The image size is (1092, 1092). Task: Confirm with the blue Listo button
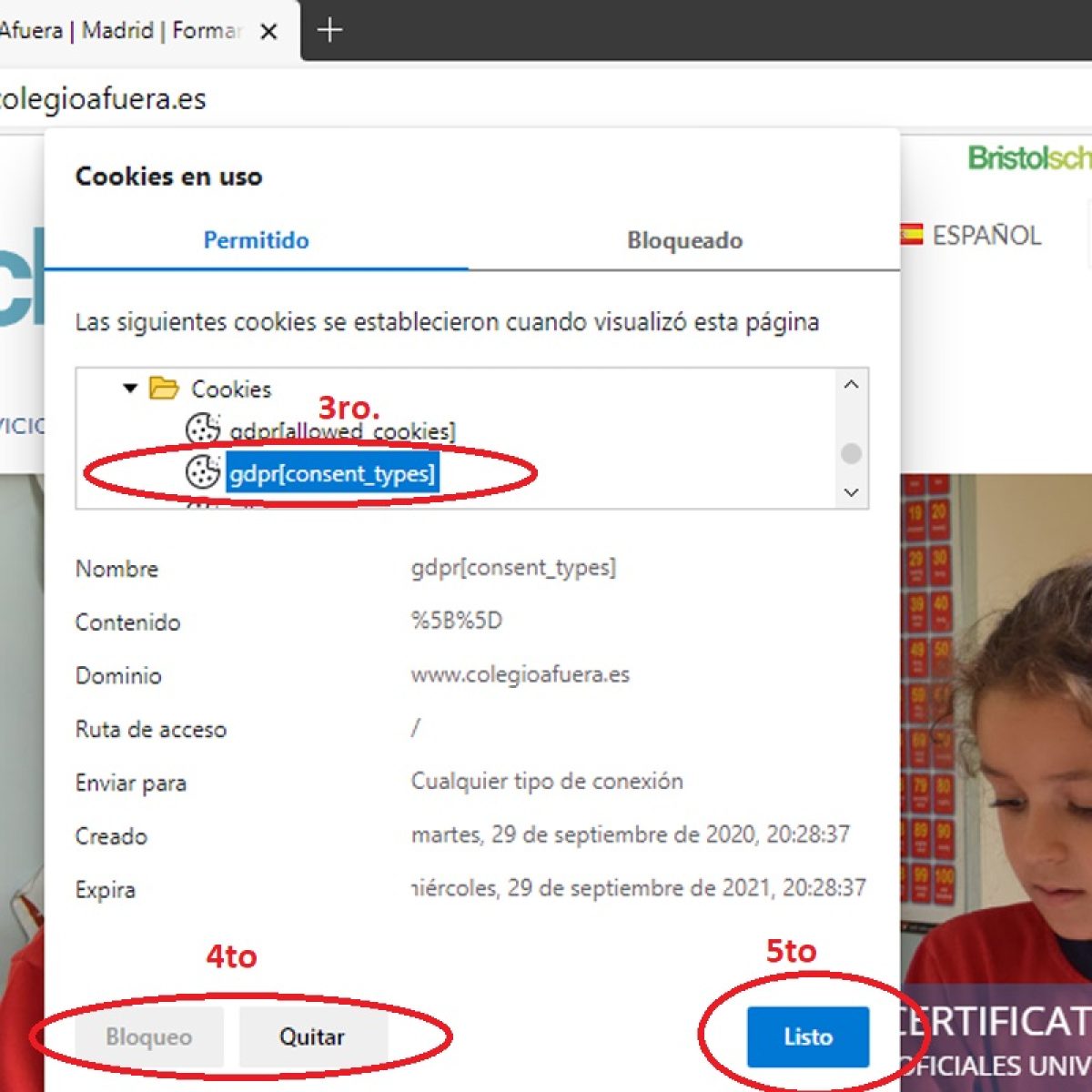pos(807,1036)
